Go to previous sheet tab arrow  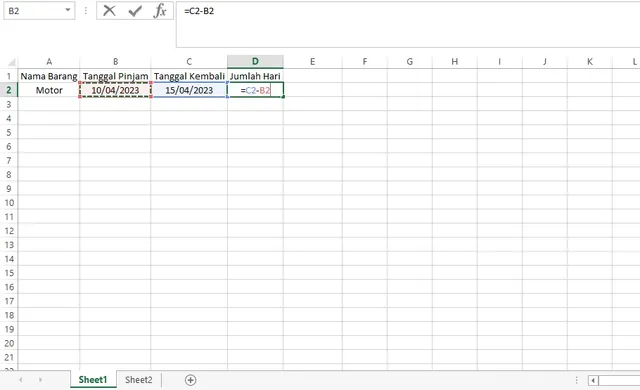[x=21, y=380]
